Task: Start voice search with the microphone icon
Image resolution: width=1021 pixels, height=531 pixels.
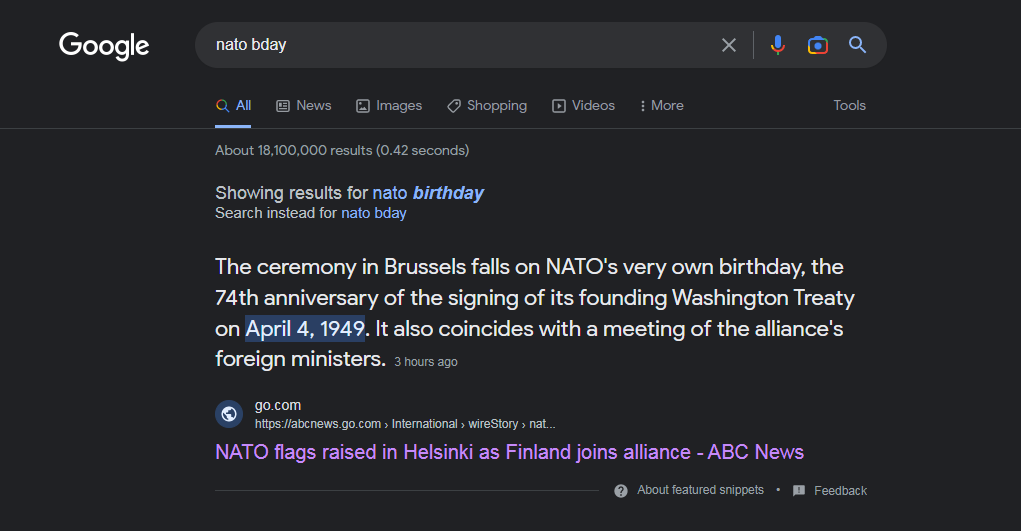Action: 777,45
